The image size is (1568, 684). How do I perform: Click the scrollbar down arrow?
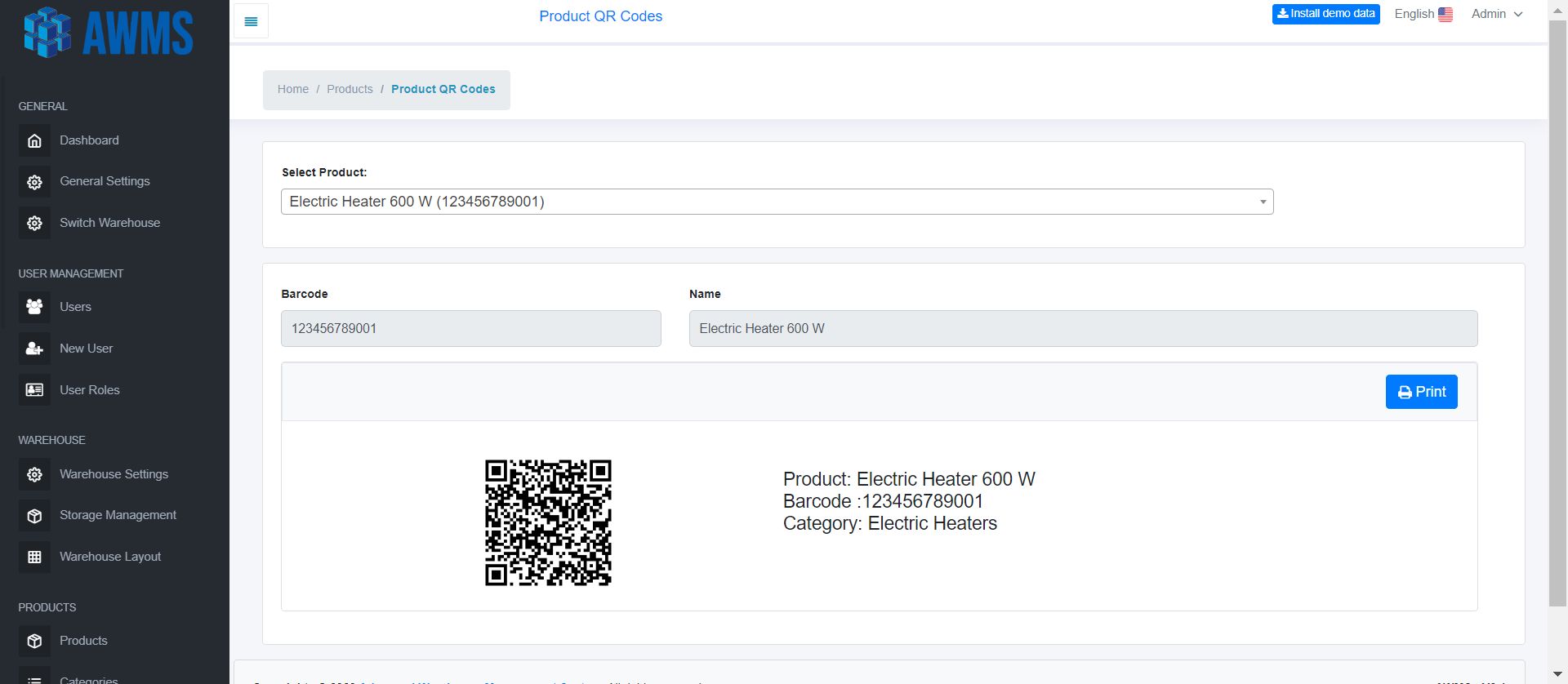[1557, 674]
